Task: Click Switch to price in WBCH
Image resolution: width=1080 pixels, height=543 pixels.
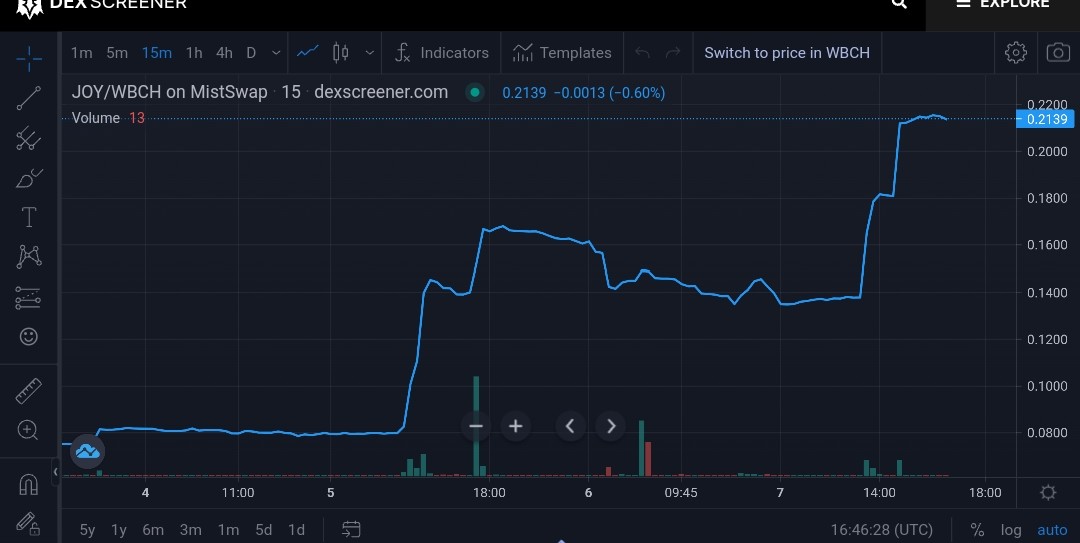Action: pyautogui.click(x=787, y=52)
